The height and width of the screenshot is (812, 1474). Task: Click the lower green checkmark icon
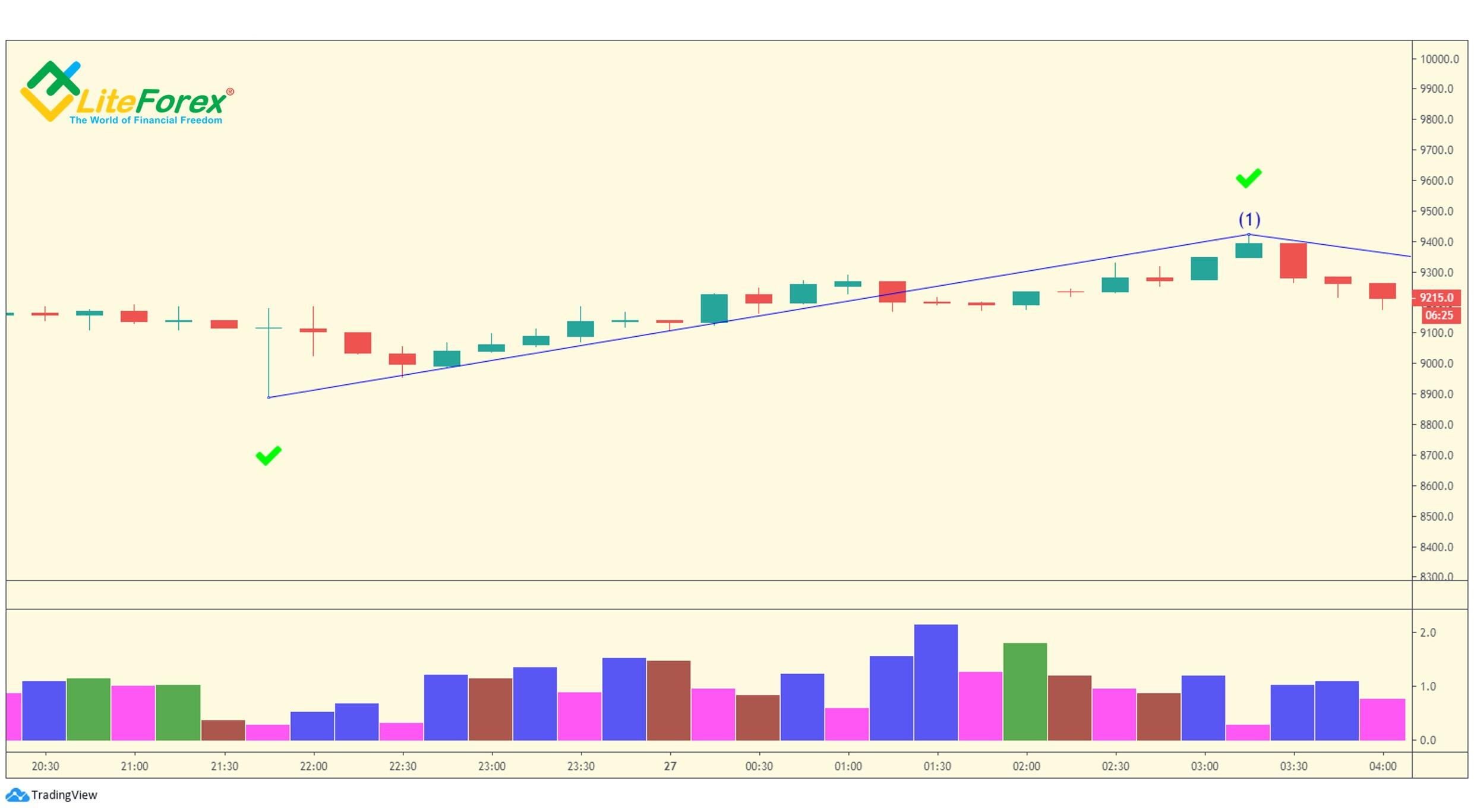[267, 455]
